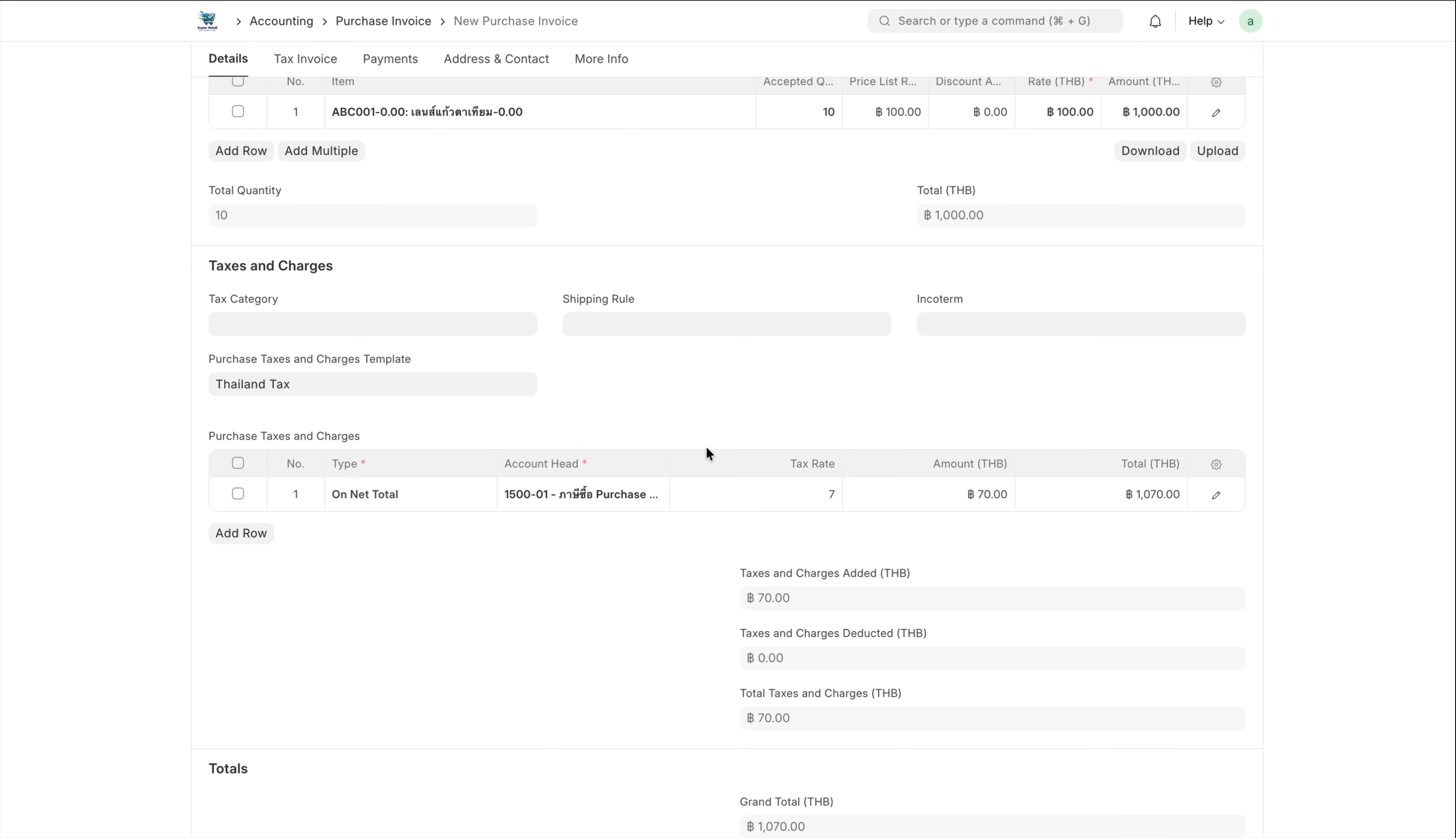The height and width of the screenshot is (838, 1456).
Task: Click the Grand Total (THB) field
Action: pyautogui.click(x=992, y=827)
